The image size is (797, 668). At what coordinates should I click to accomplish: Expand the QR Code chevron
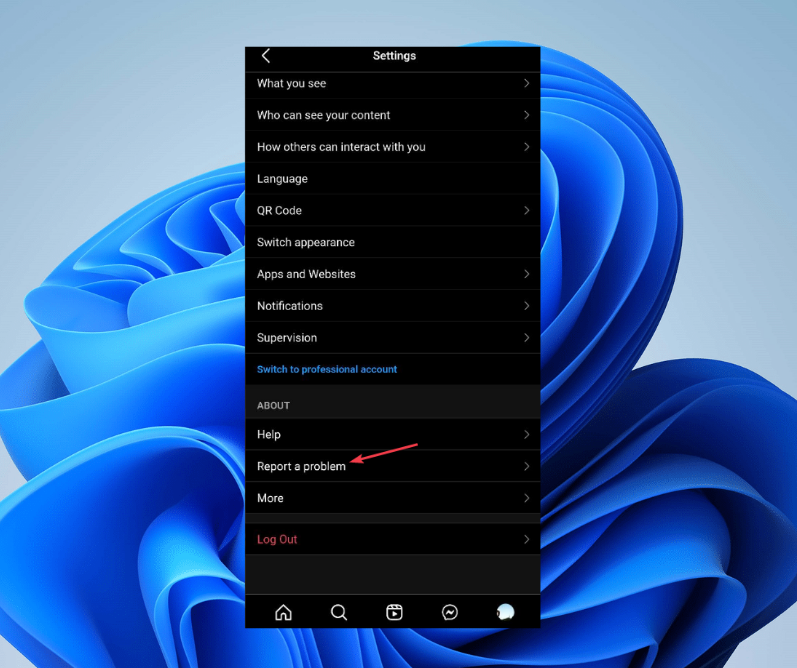tap(527, 210)
